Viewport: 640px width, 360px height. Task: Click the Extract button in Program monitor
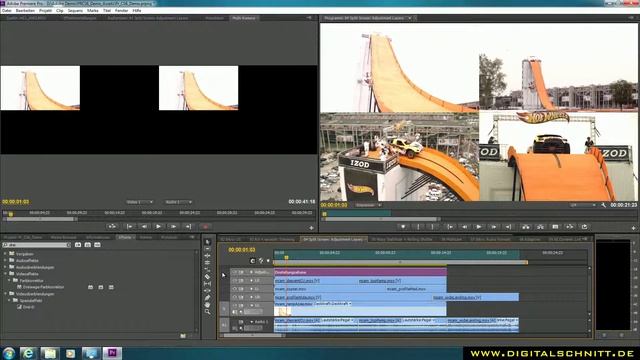540,227
